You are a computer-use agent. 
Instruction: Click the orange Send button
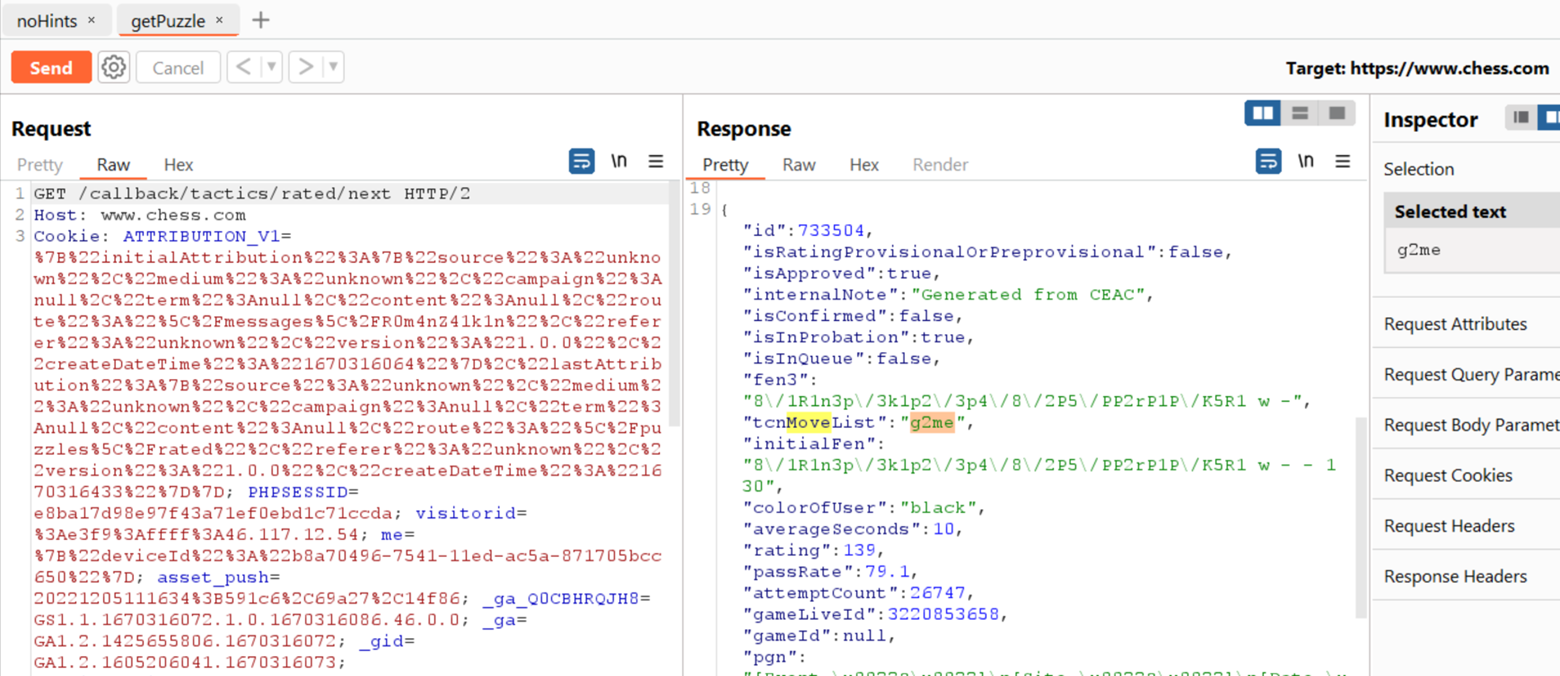51,67
